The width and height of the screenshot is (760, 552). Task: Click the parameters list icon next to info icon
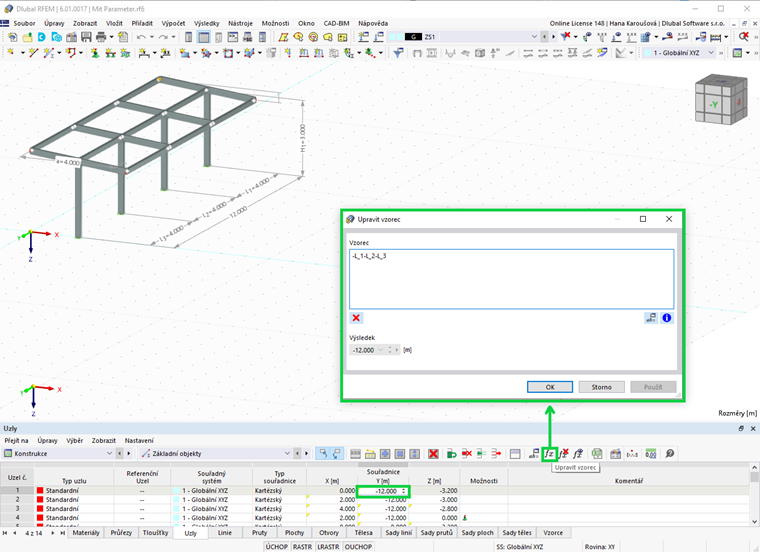click(x=650, y=318)
